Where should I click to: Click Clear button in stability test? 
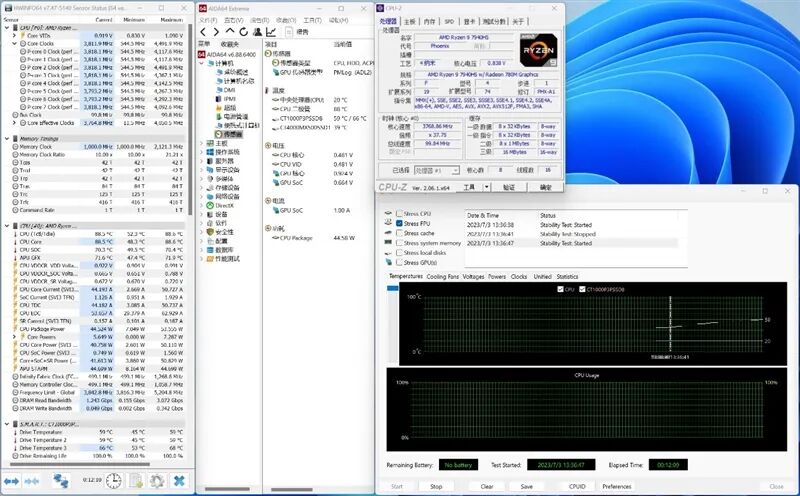click(487, 486)
